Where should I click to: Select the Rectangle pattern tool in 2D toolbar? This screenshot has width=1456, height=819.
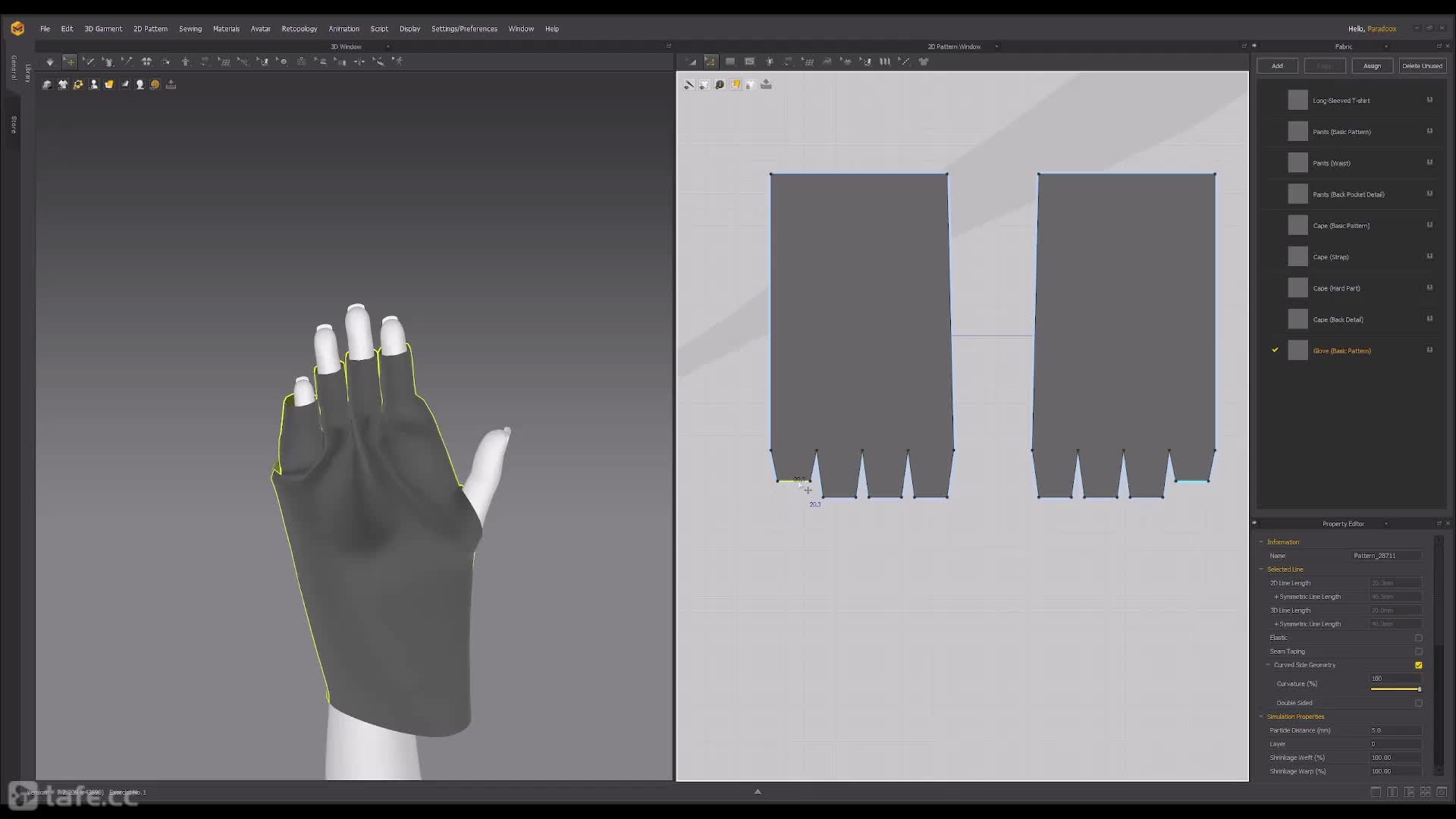click(x=730, y=61)
